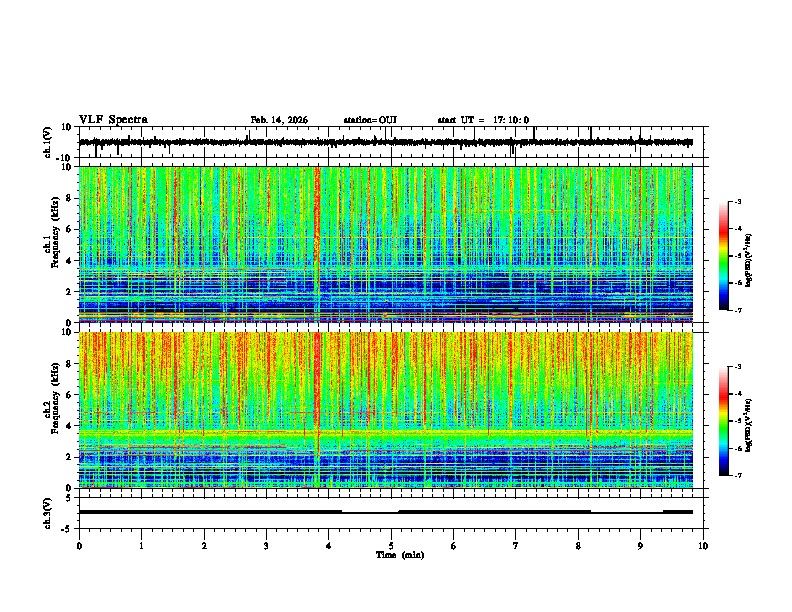
Task: Click the "ch.3(V)" axis label
Action: click(x=48, y=513)
